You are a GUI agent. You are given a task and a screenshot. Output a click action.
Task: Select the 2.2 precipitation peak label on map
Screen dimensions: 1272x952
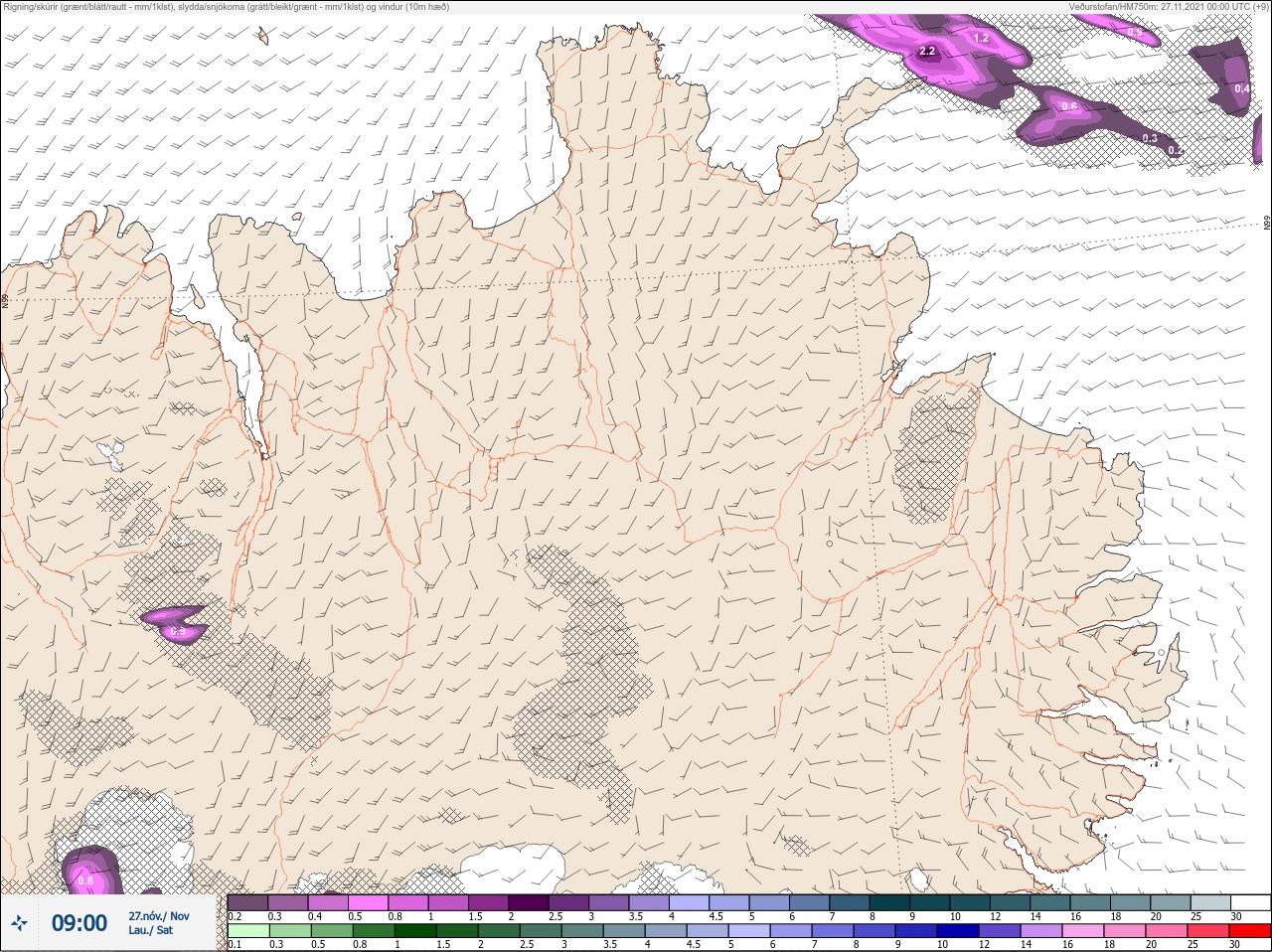click(x=928, y=51)
